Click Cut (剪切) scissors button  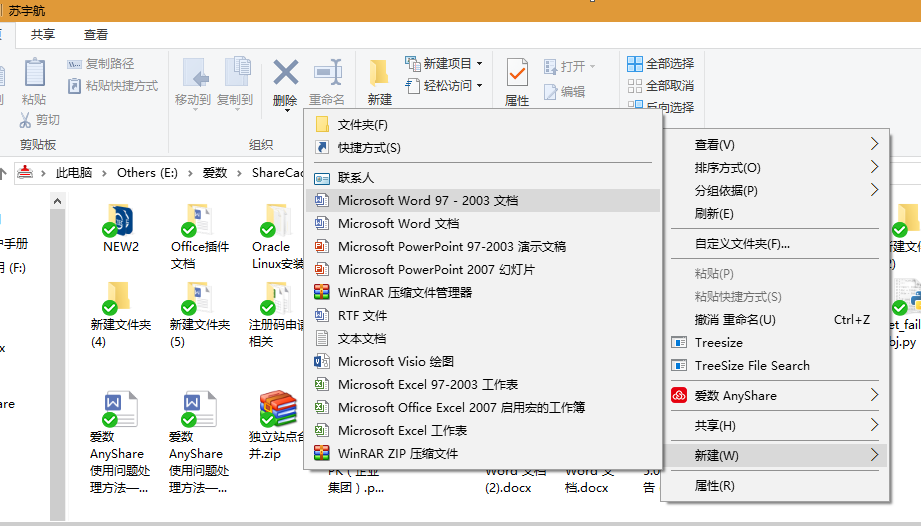point(39,120)
